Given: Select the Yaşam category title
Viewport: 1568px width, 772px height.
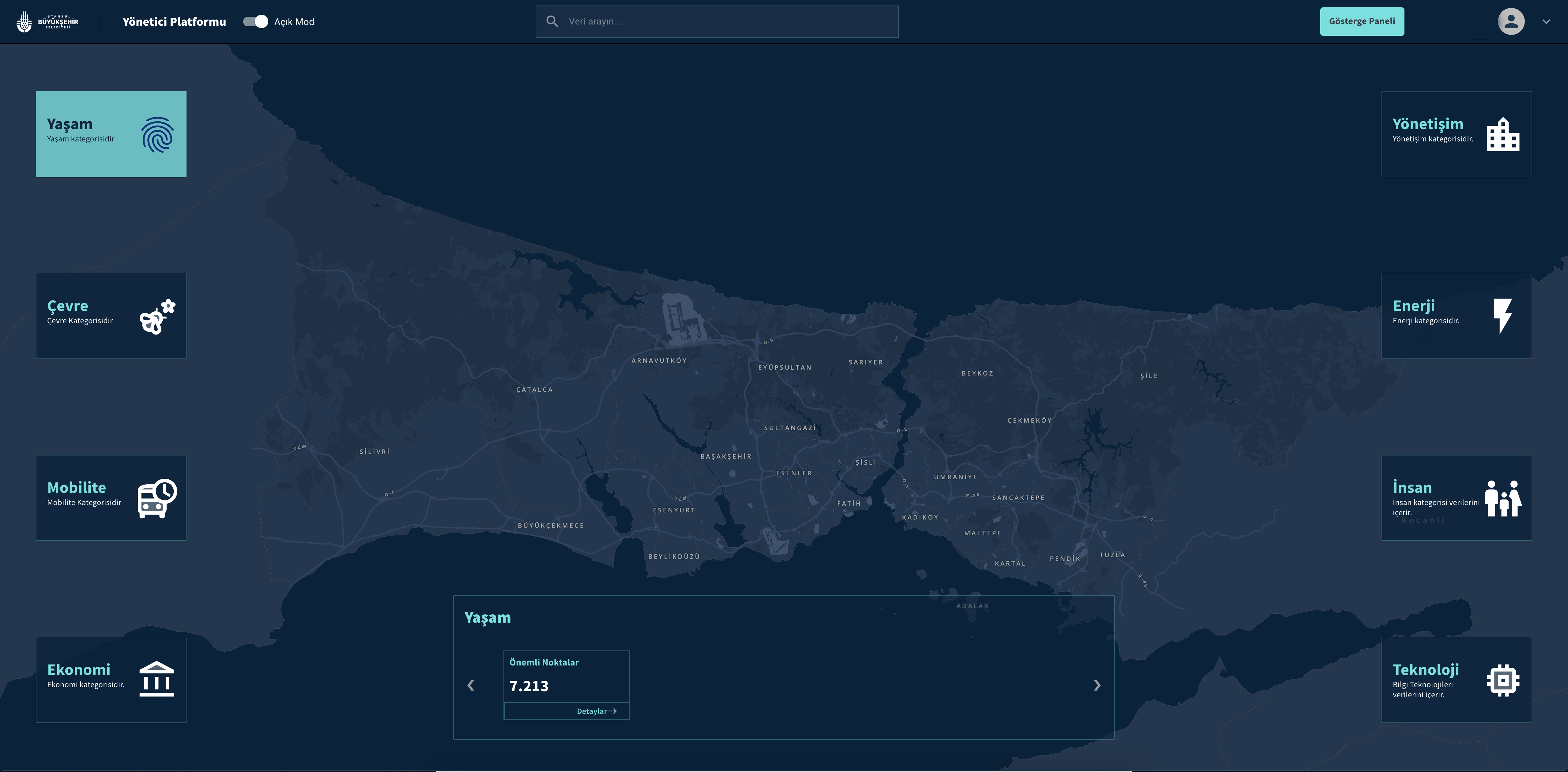Looking at the screenshot, I should 70,124.
